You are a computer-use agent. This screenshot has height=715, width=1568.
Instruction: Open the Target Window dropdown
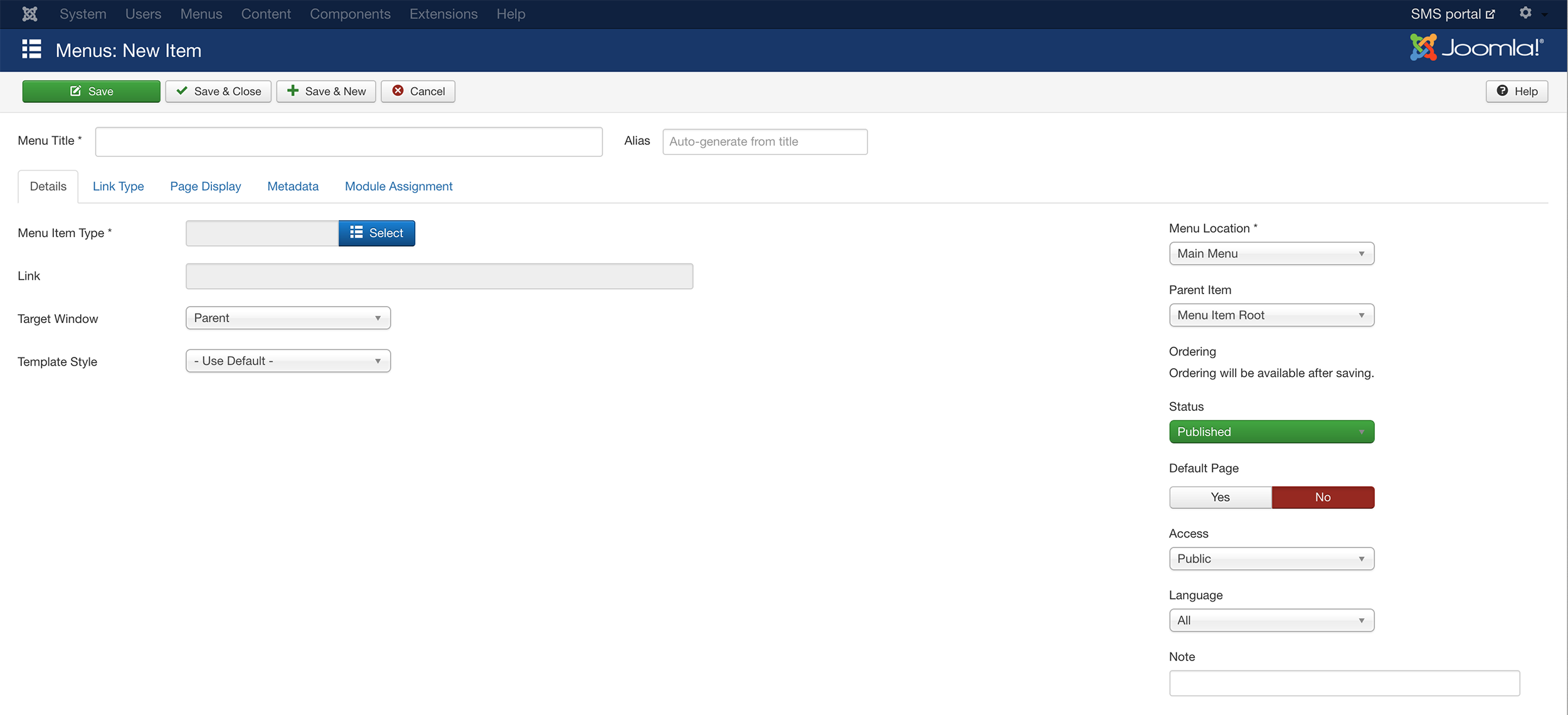pos(288,318)
